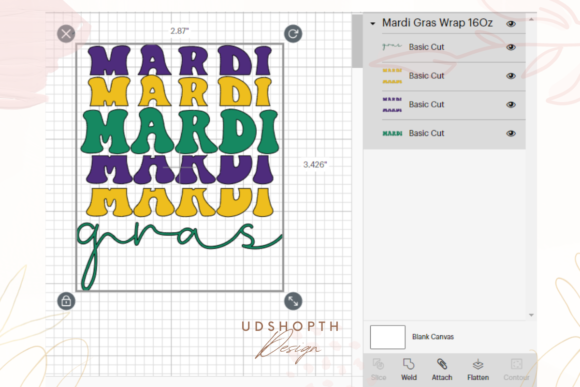Click the layers panel scroll up arrow

pyautogui.click(x=532, y=19)
